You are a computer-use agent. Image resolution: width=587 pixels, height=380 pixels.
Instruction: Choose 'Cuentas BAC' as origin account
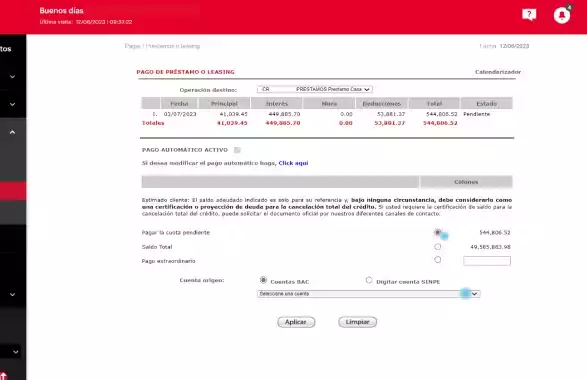263,280
